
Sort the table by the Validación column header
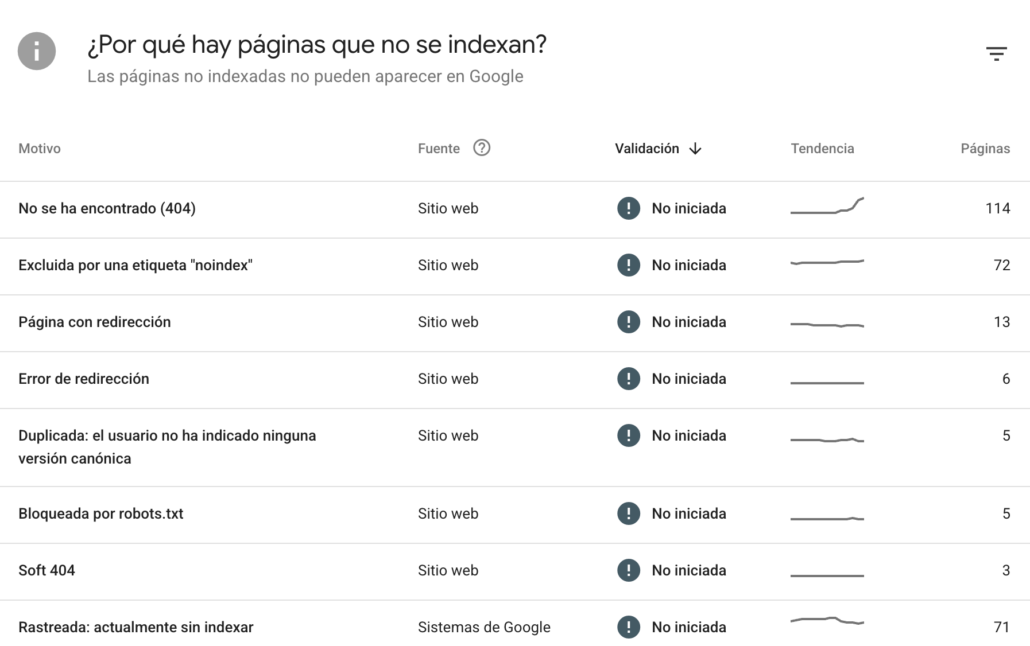tap(647, 149)
